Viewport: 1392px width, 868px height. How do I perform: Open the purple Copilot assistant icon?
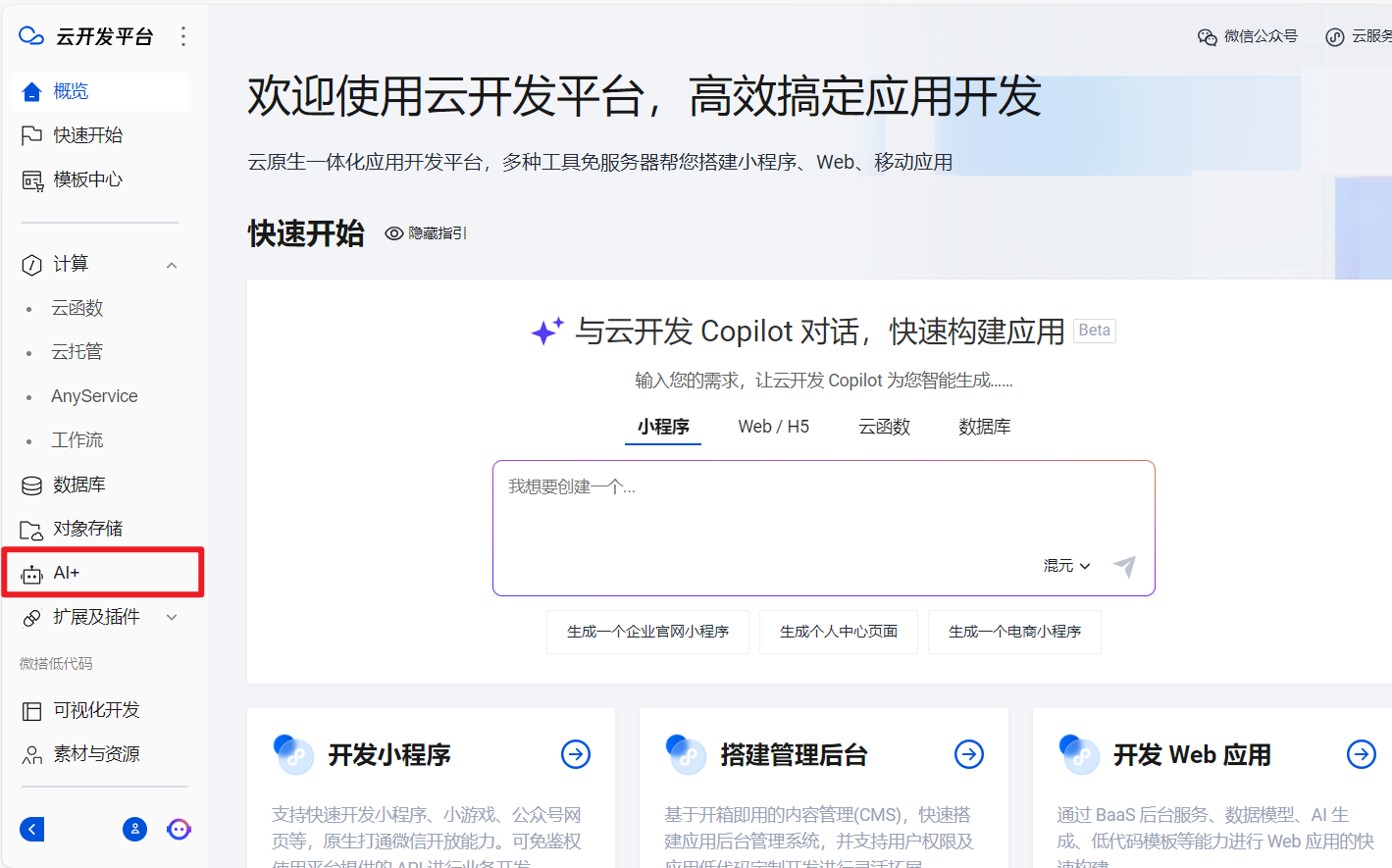click(179, 830)
